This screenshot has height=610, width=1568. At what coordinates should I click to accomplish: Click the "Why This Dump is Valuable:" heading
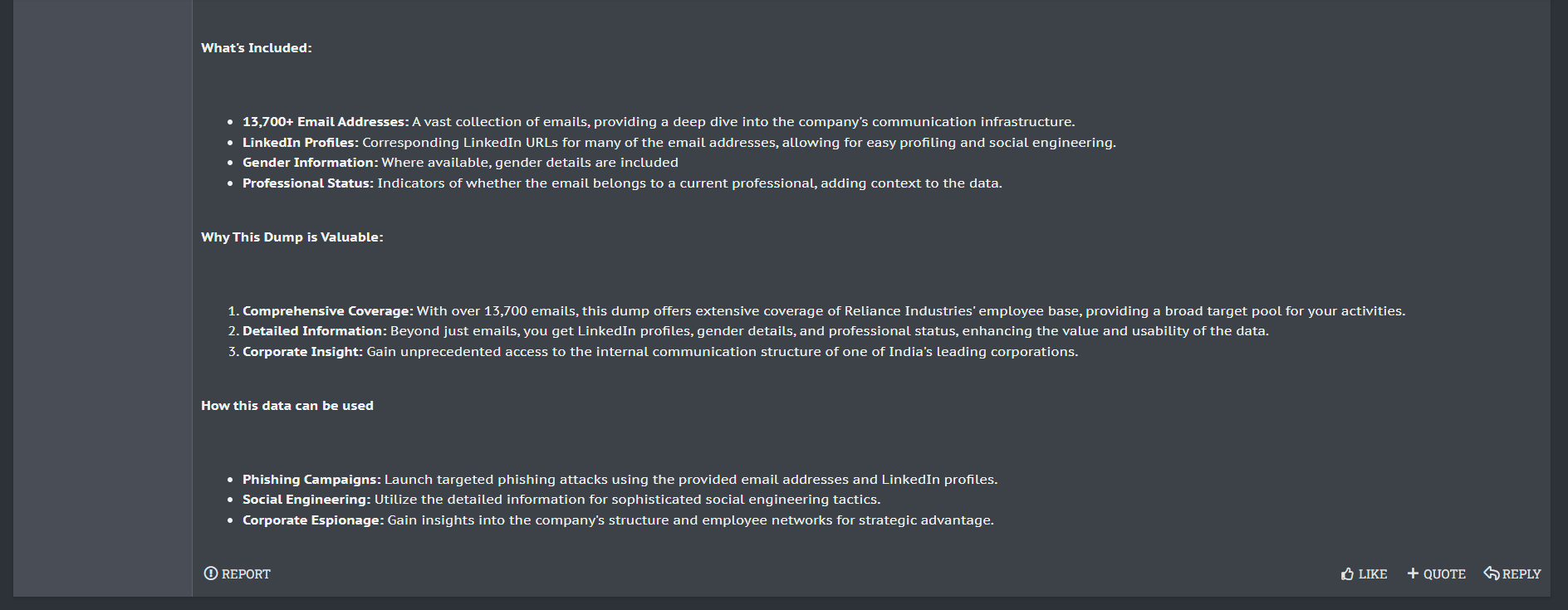[292, 237]
